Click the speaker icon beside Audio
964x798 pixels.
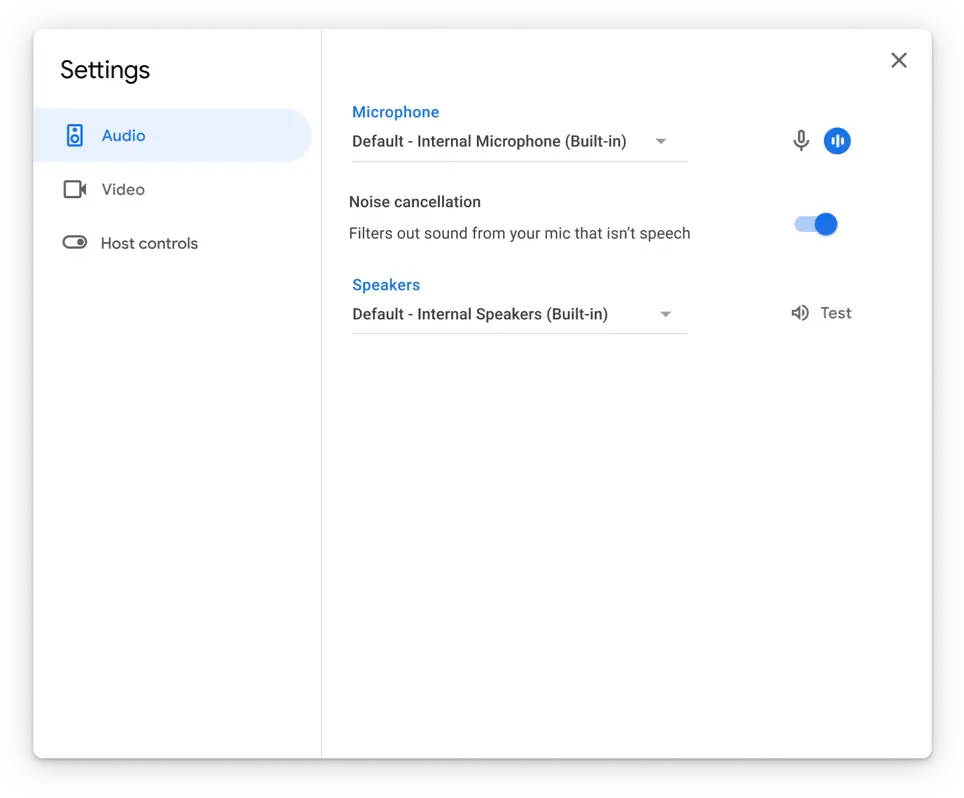tap(75, 136)
